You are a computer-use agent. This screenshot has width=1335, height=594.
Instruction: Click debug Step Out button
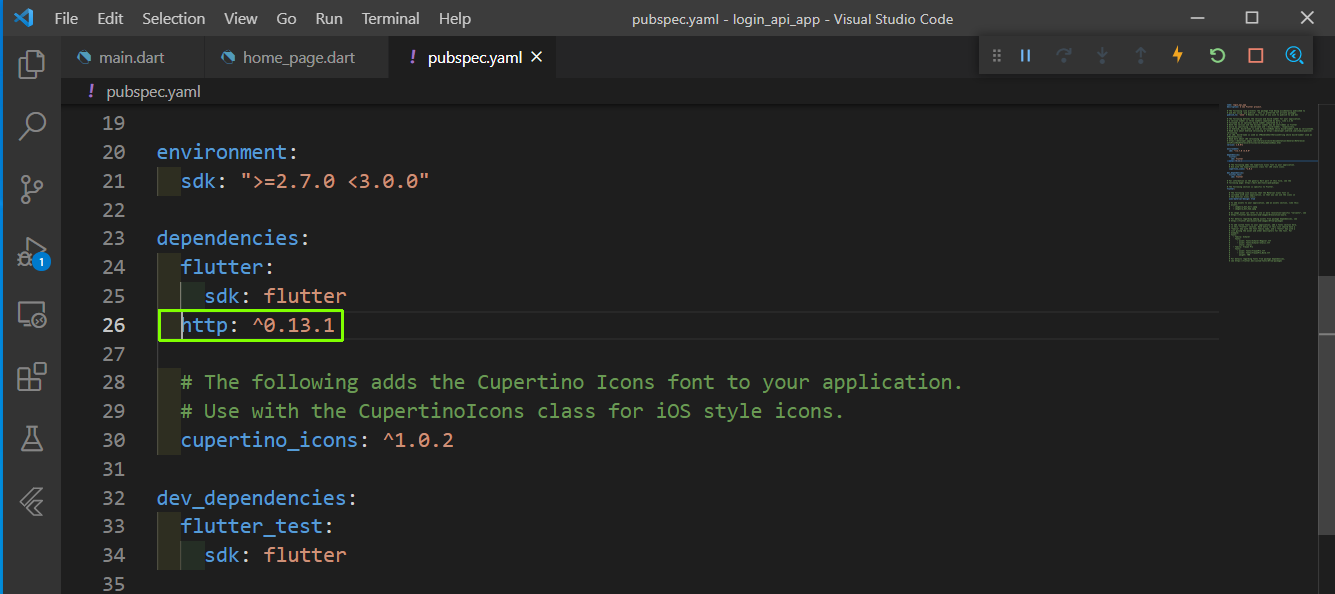point(1140,56)
